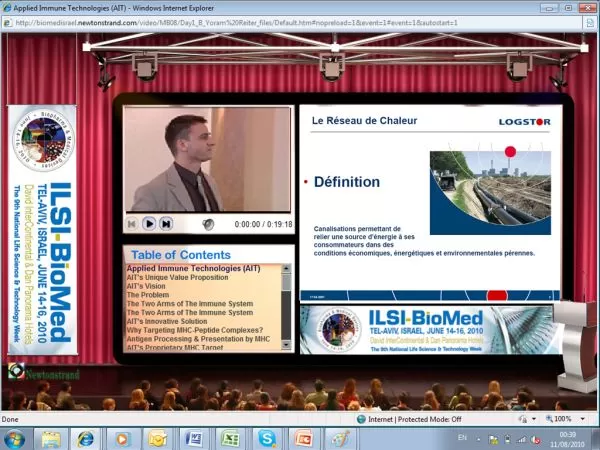Go back to the previous video segment
The width and height of the screenshot is (600, 450).
coord(132,223)
